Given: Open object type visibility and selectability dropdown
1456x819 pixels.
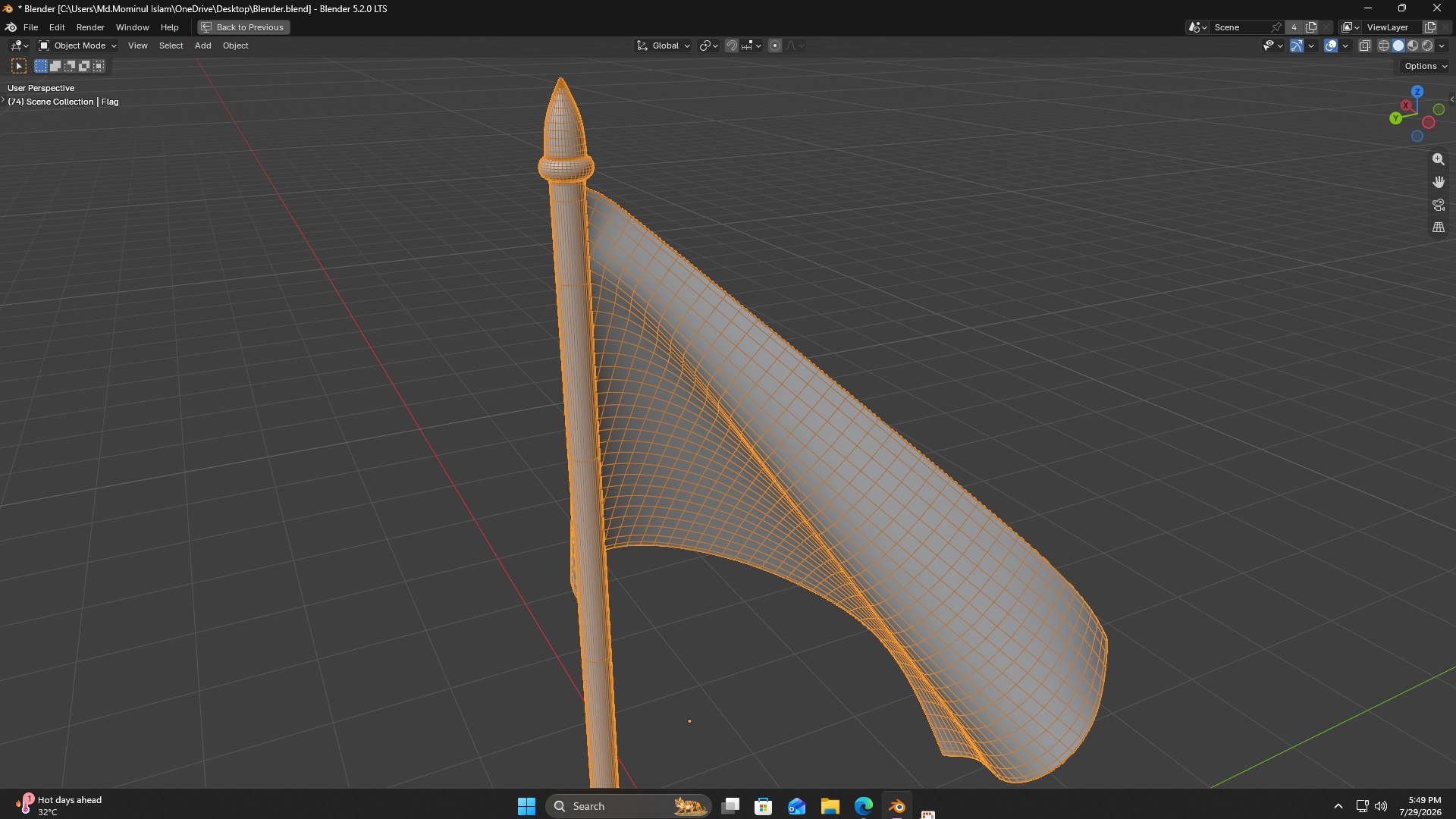Looking at the screenshot, I should 1272,45.
